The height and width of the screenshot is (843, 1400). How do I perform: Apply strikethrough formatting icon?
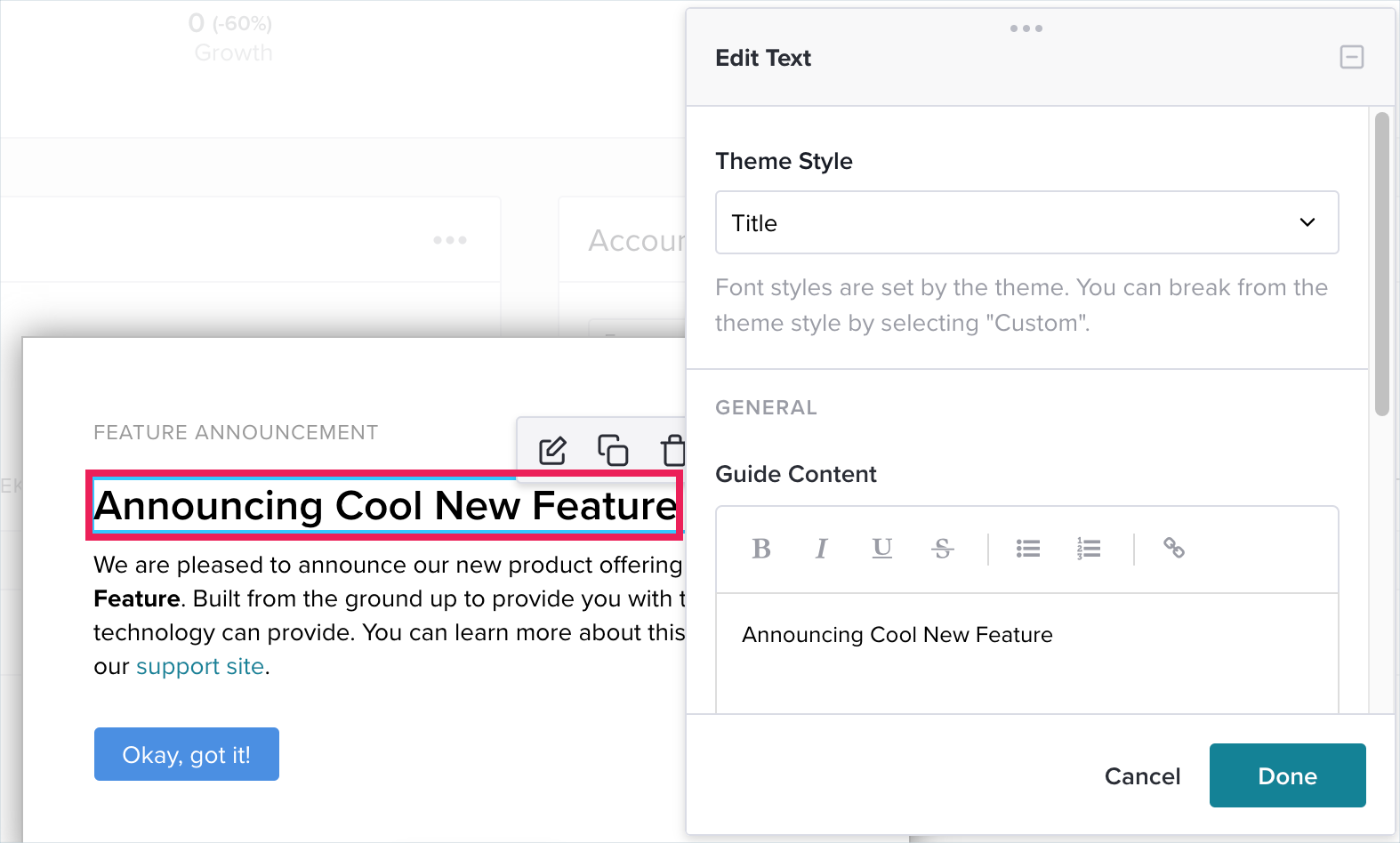pyautogui.click(x=943, y=549)
